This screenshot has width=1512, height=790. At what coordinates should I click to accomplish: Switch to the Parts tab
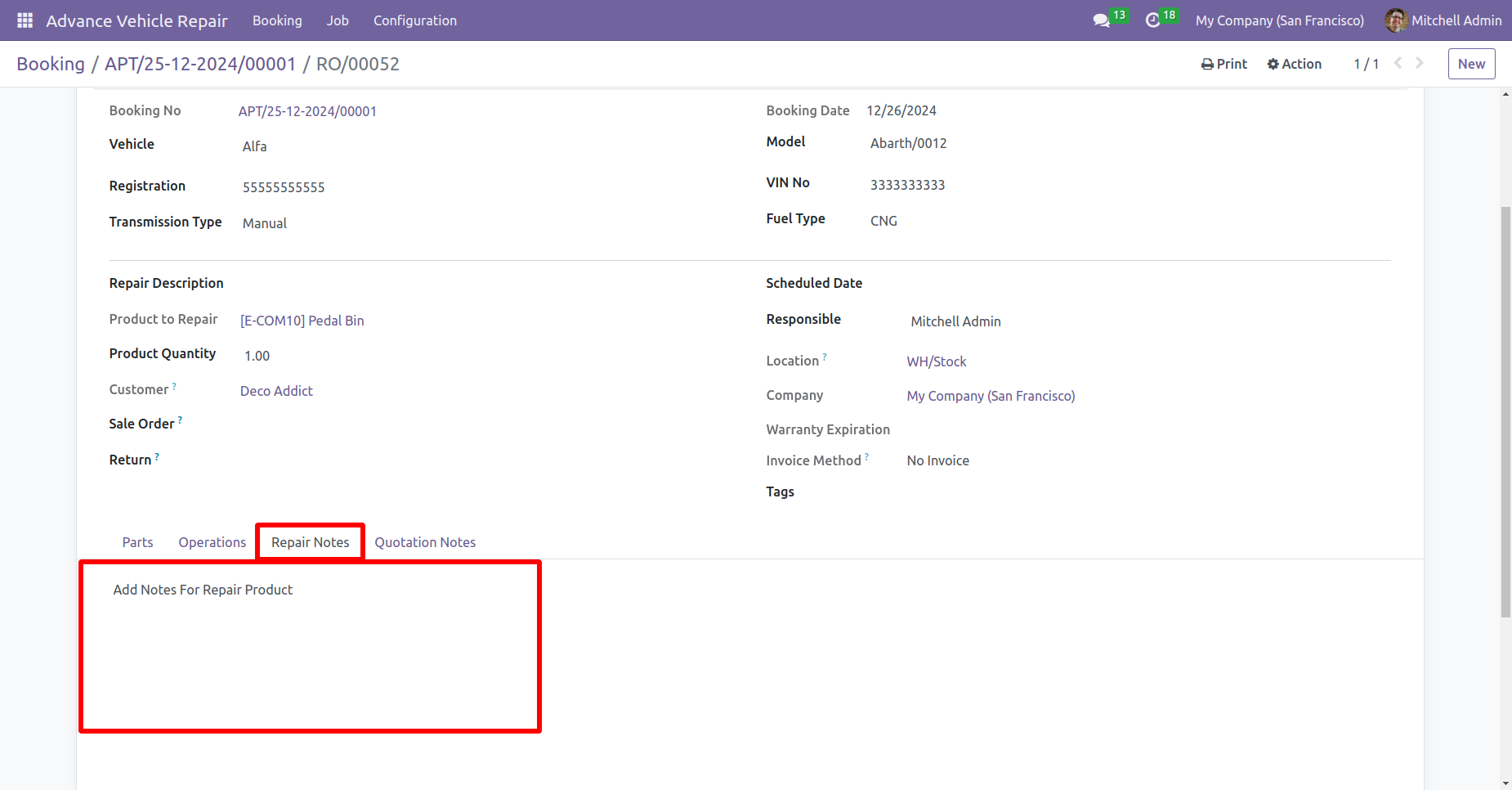pyautogui.click(x=137, y=542)
